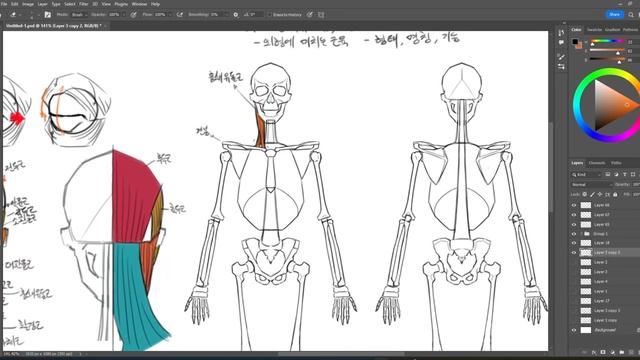Image resolution: width=640 pixels, height=360 pixels.
Task: Click the hue slider bar
Action: click(x=606, y=41)
